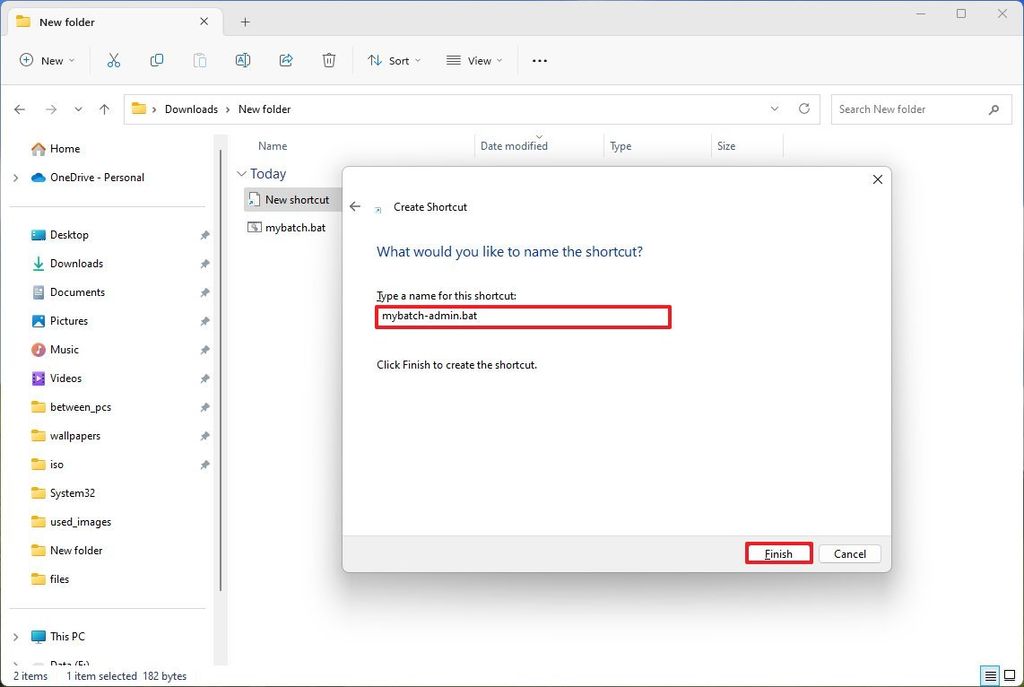Click the Finish button
1024x687 pixels.
778,553
